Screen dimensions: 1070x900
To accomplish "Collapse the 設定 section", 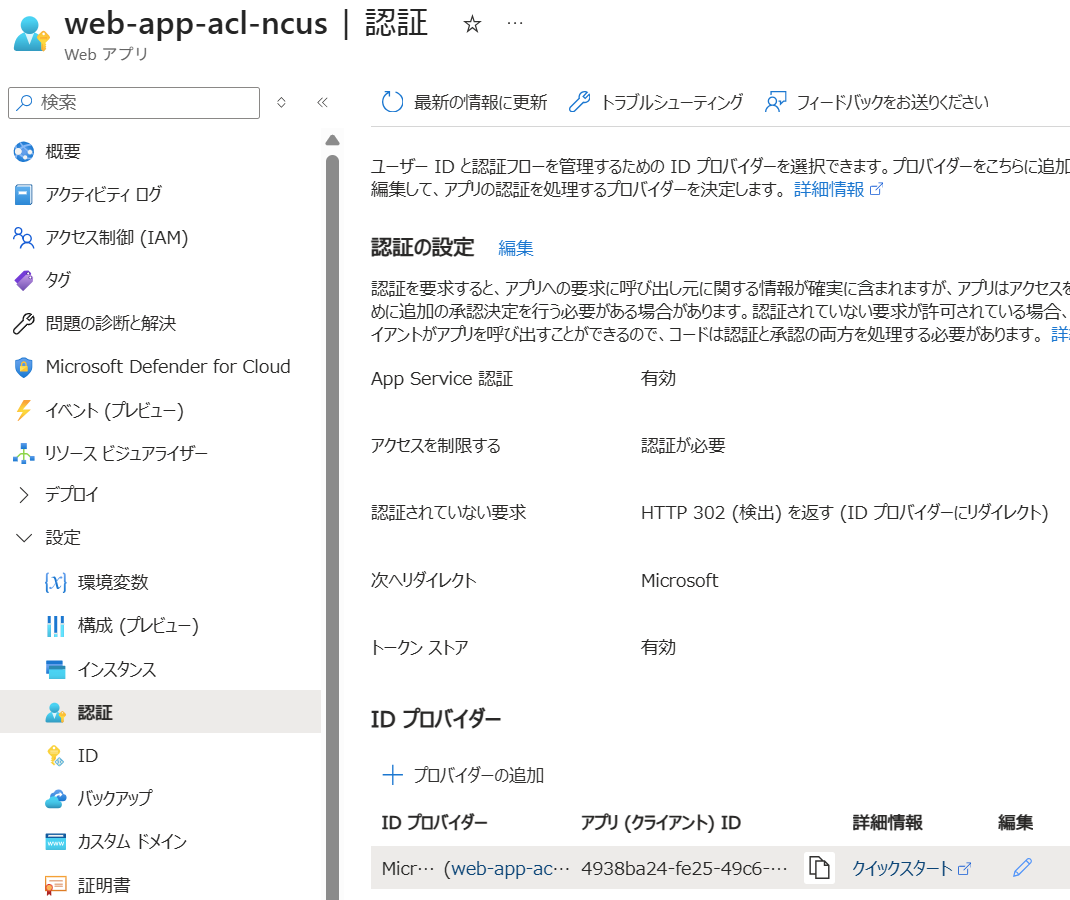I will pos(24,538).
